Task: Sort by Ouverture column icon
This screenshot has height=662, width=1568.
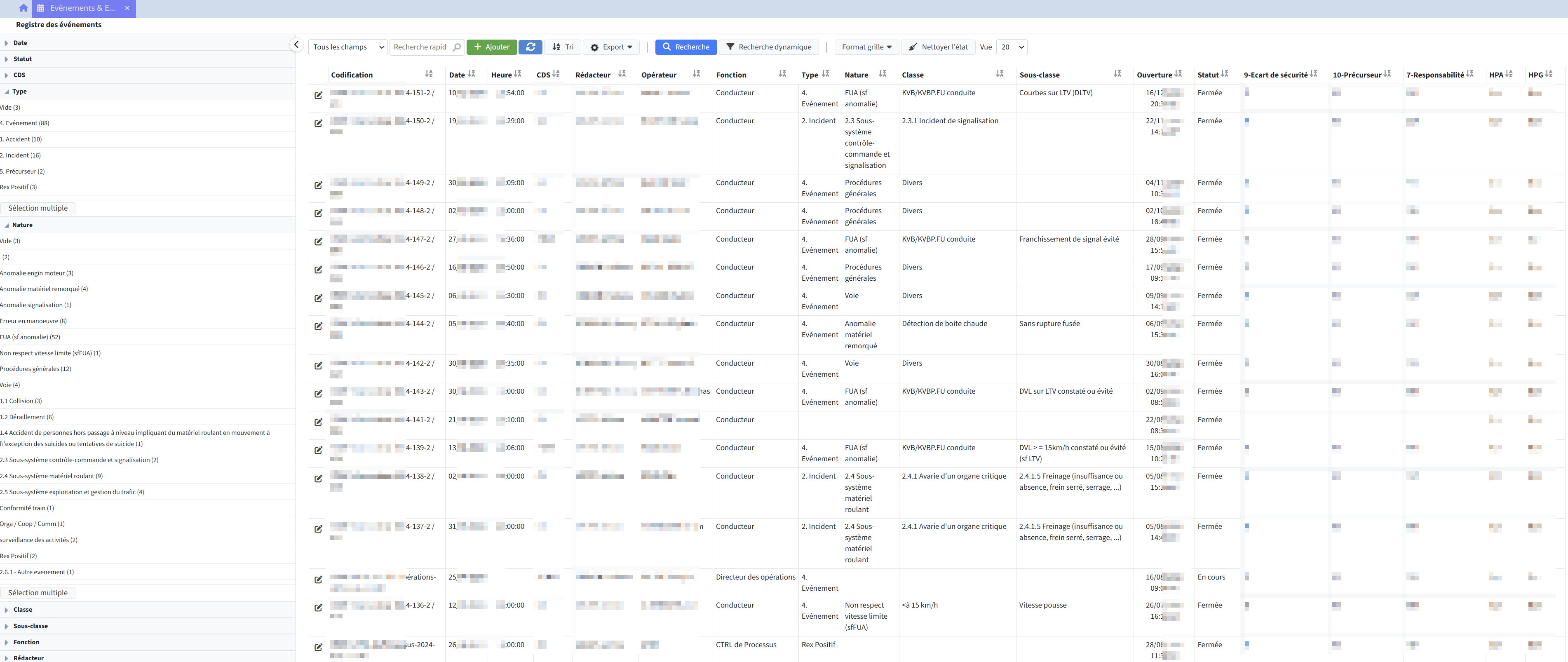Action: (1178, 74)
